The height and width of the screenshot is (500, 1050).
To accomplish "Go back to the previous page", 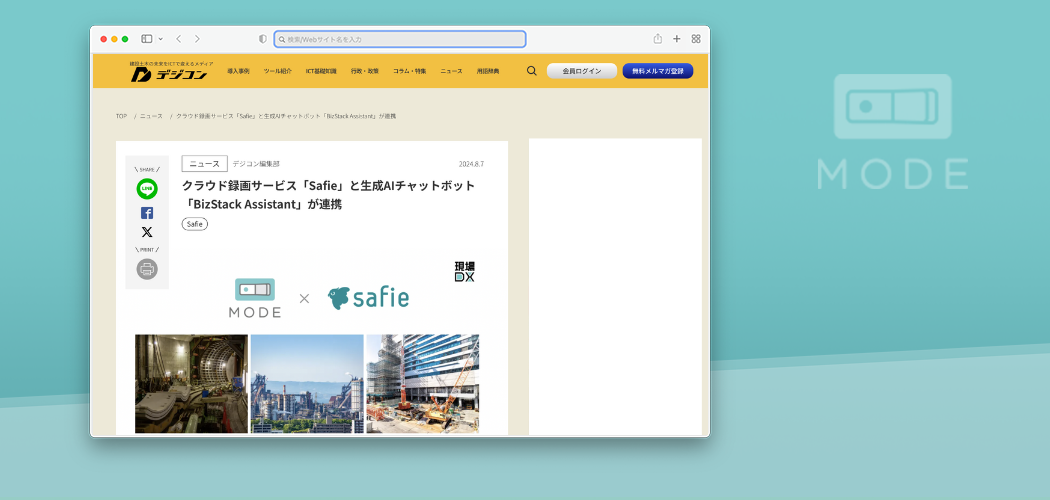I will tap(178, 39).
